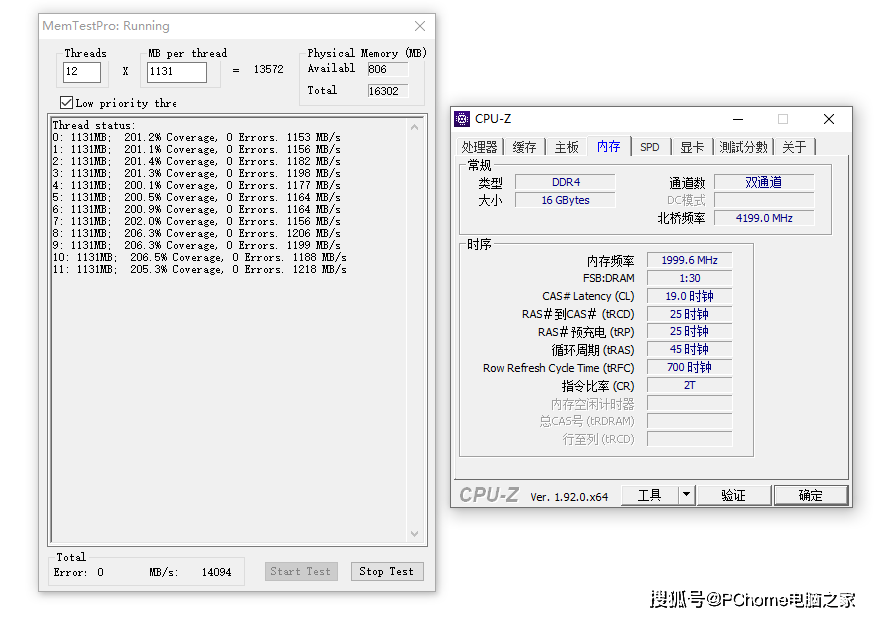Image resolution: width=875 pixels, height=618 pixels.
Task: Click the disabled Start Test button
Action: point(301,571)
